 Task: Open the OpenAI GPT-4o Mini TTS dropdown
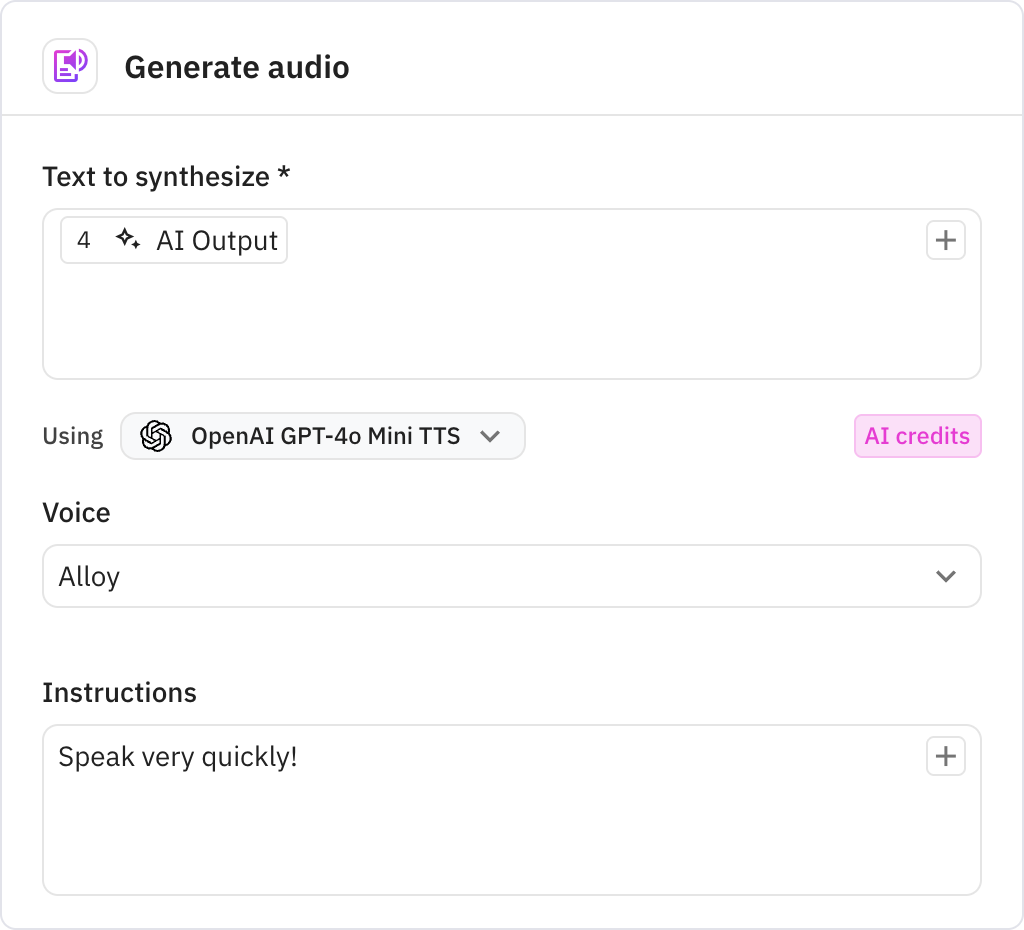point(324,436)
